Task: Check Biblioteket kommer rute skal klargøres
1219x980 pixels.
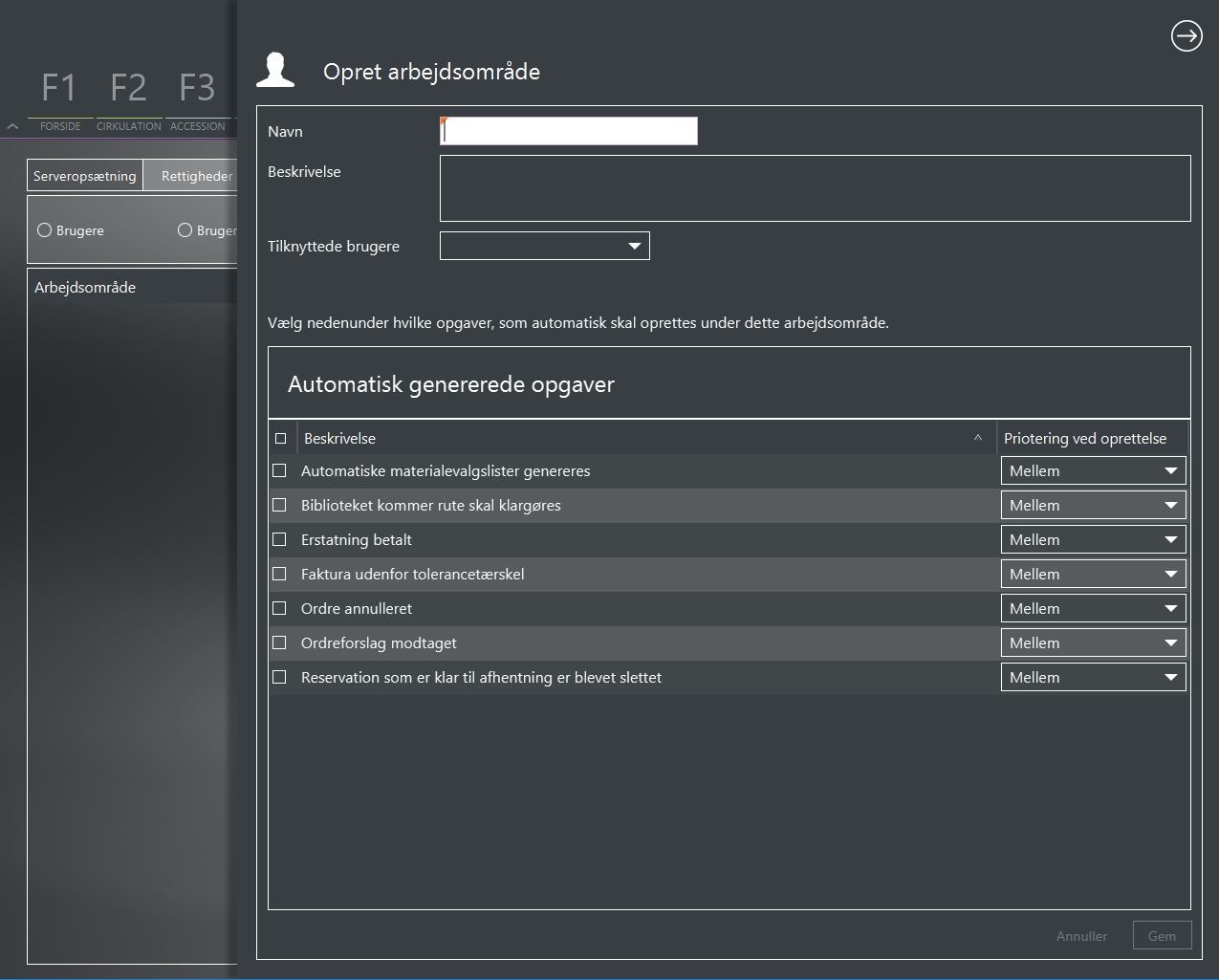Action: (279, 505)
